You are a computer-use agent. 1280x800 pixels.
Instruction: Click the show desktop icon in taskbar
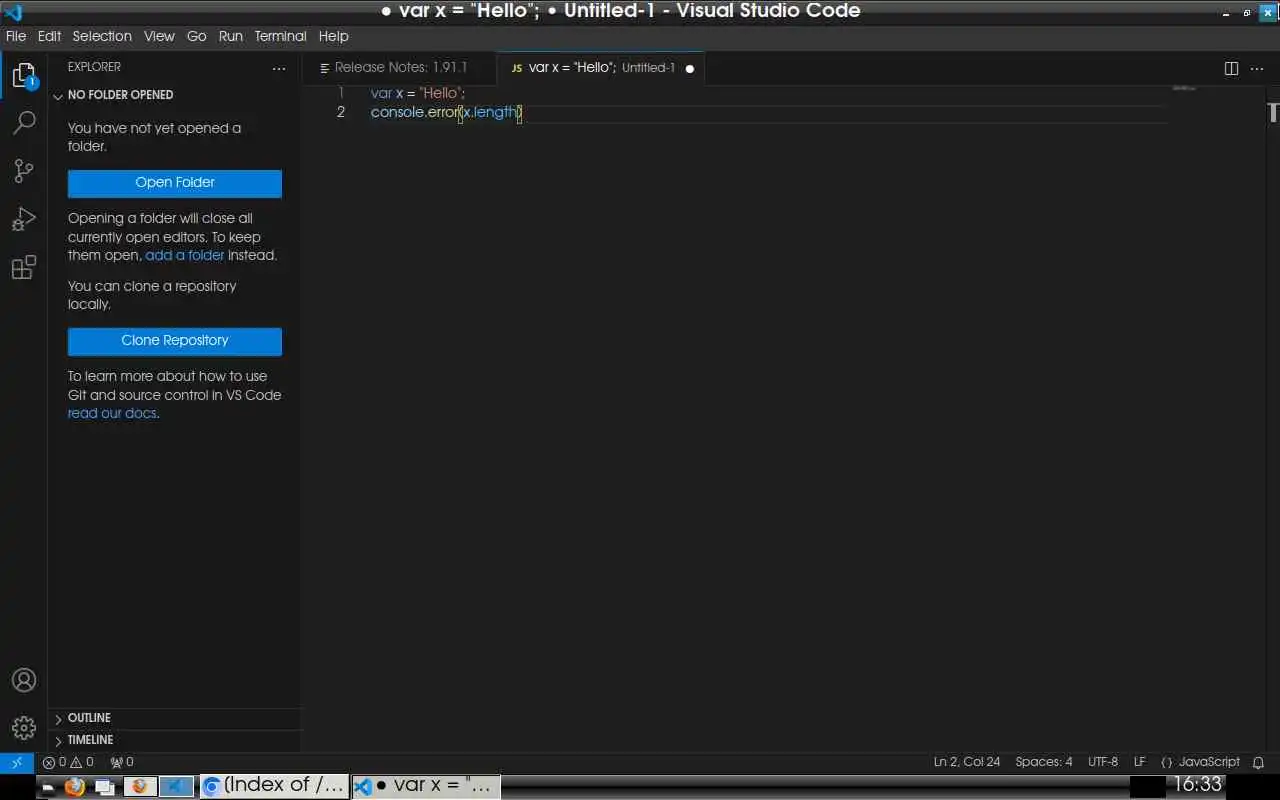(x=48, y=787)
